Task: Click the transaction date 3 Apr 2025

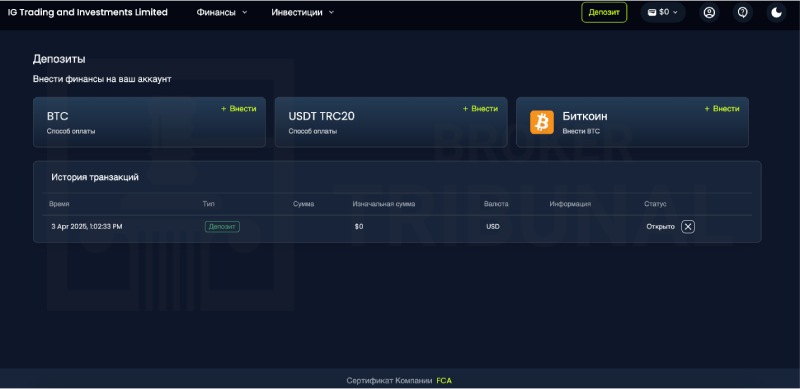Action: (87, 227)
